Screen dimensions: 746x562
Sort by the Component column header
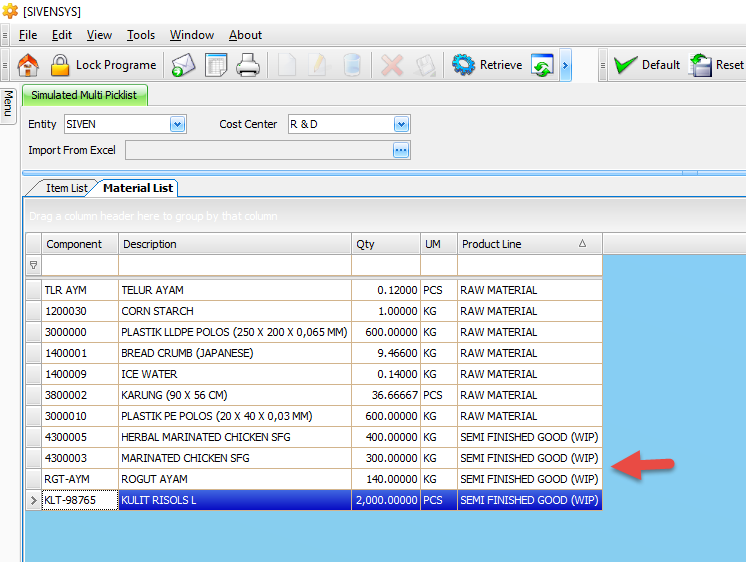pos(80,244)
